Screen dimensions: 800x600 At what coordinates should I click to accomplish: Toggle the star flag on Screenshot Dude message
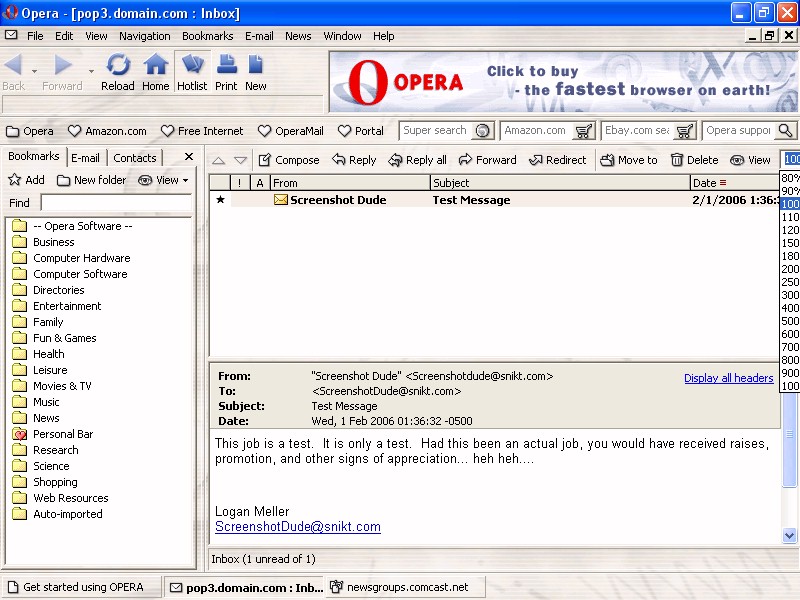click(220, 199)
